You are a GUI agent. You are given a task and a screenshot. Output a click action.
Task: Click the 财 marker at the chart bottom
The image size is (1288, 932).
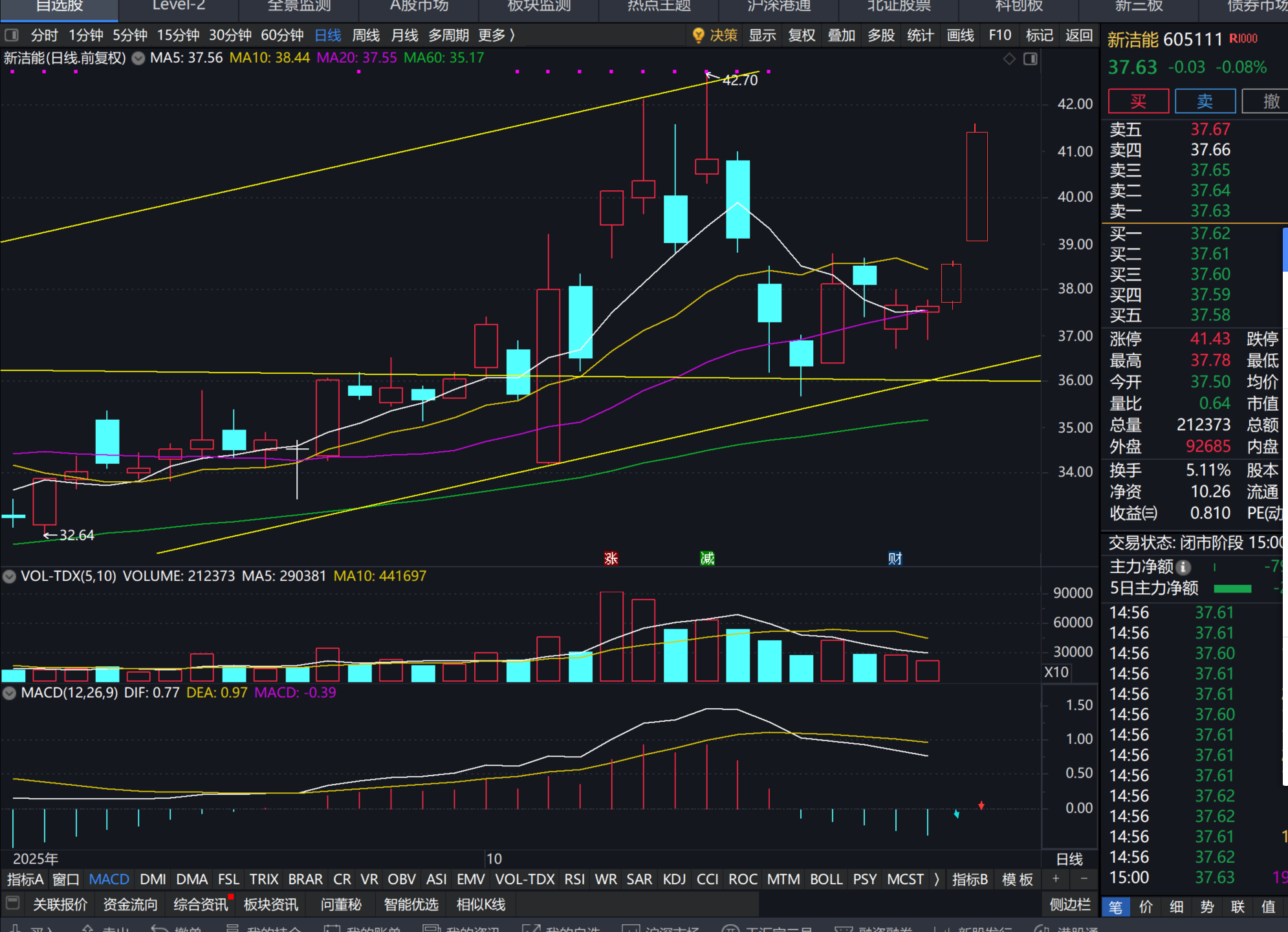(895, 558)
